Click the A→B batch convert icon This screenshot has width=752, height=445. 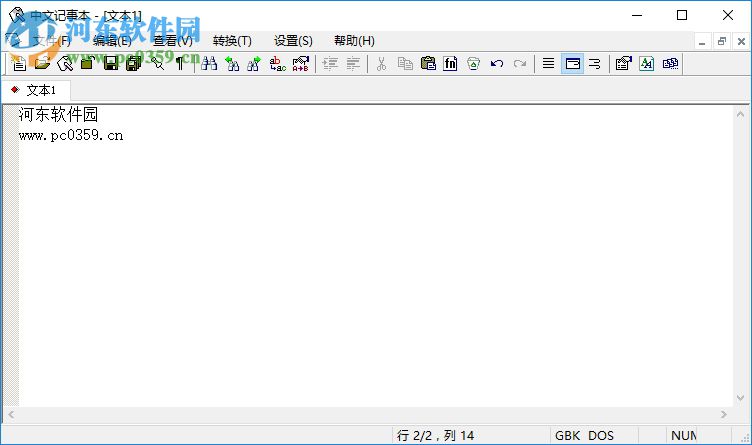coord(301,63)
